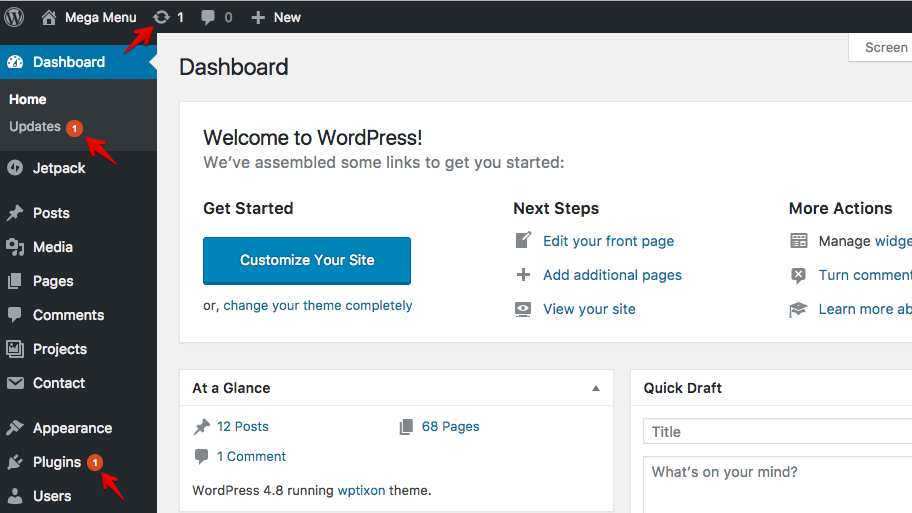Open the Screen Options dropdown tab
This screenshot has width=912, height=513.
(x=880, y=47)
